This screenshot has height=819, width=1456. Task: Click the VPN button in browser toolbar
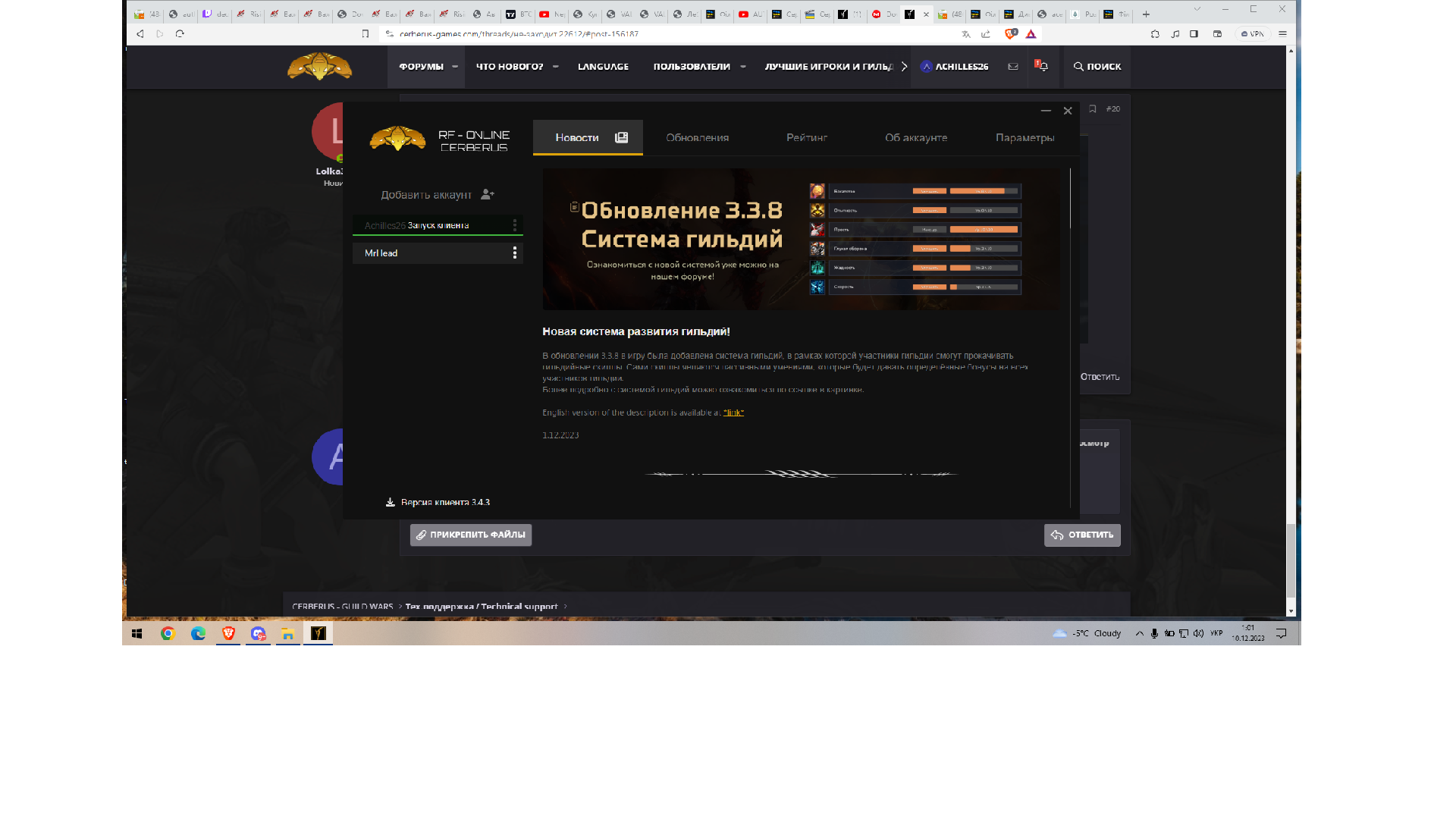(1253, 34)
